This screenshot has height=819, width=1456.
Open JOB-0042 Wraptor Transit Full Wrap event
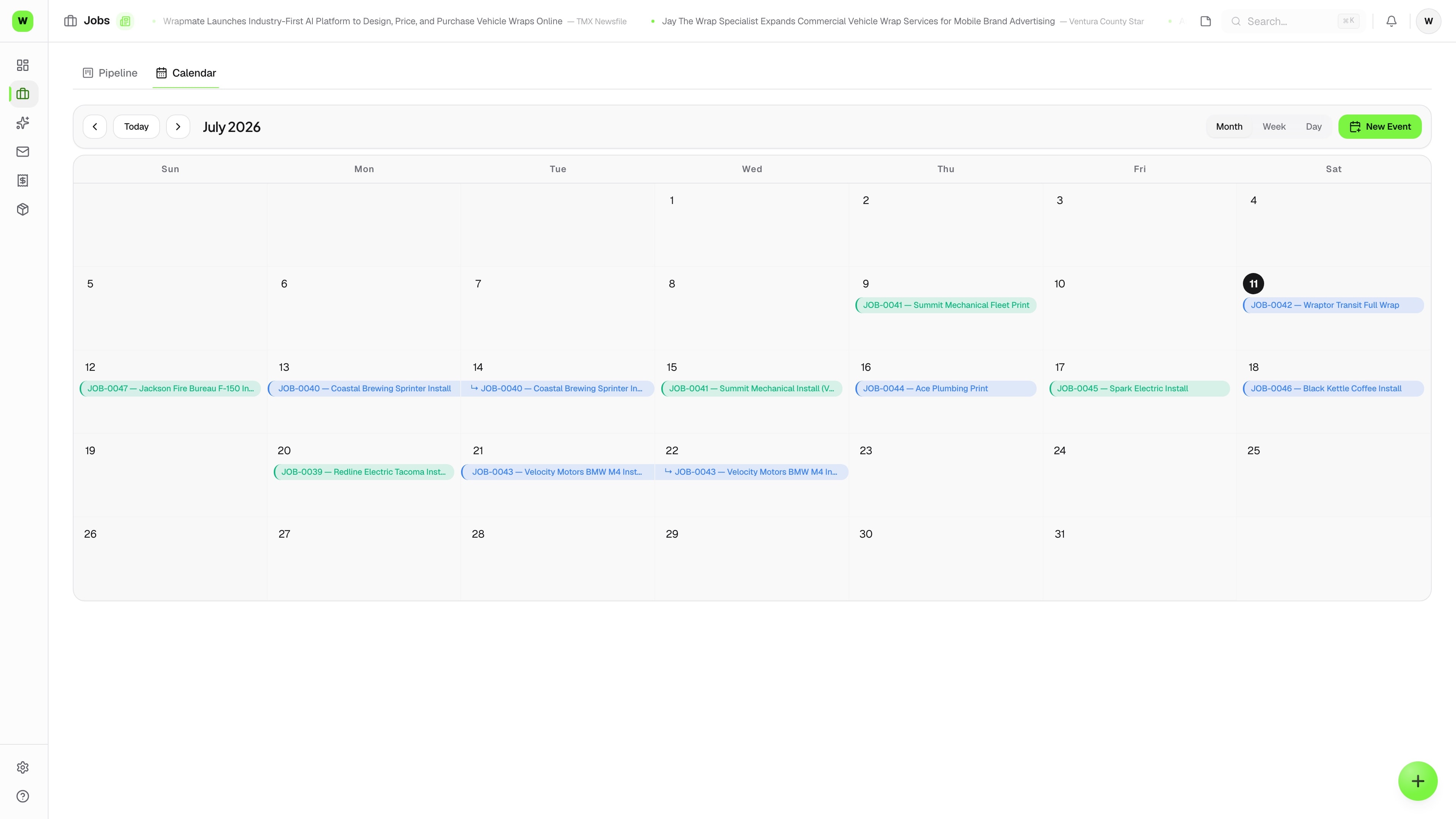tap(1334, 305)
